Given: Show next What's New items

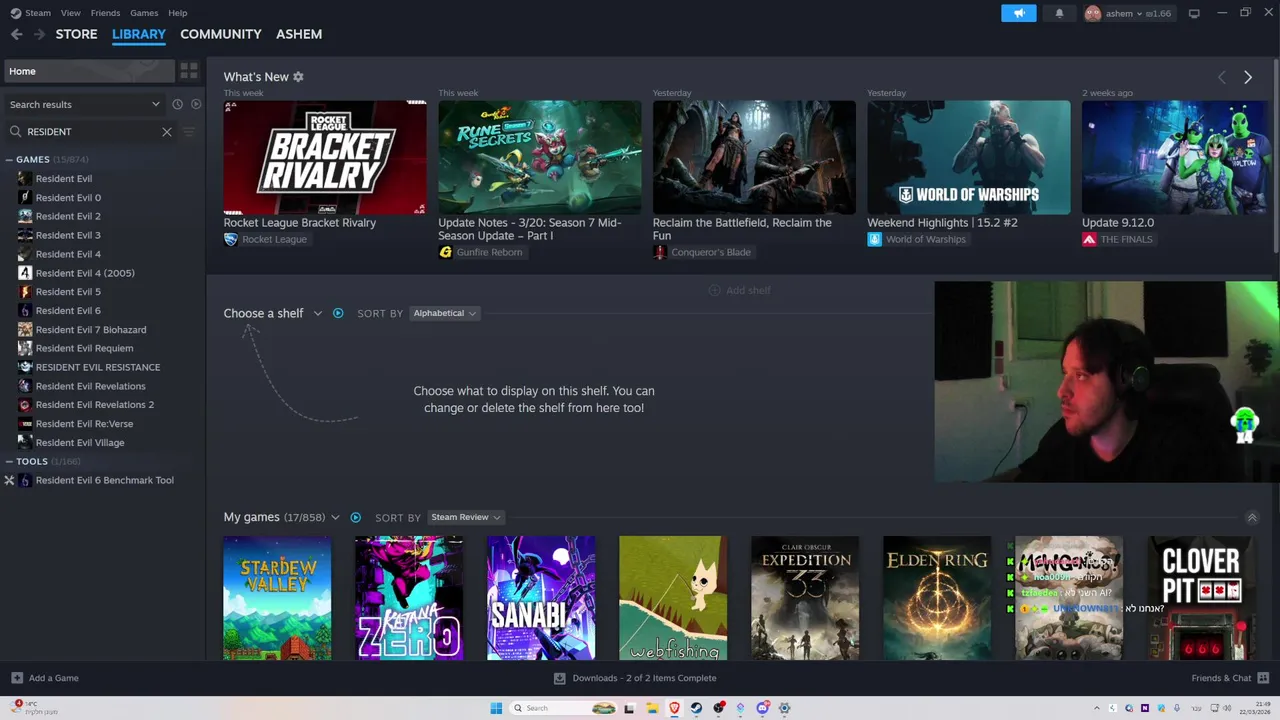Looking at the screenshot, I should [1248, 77].
